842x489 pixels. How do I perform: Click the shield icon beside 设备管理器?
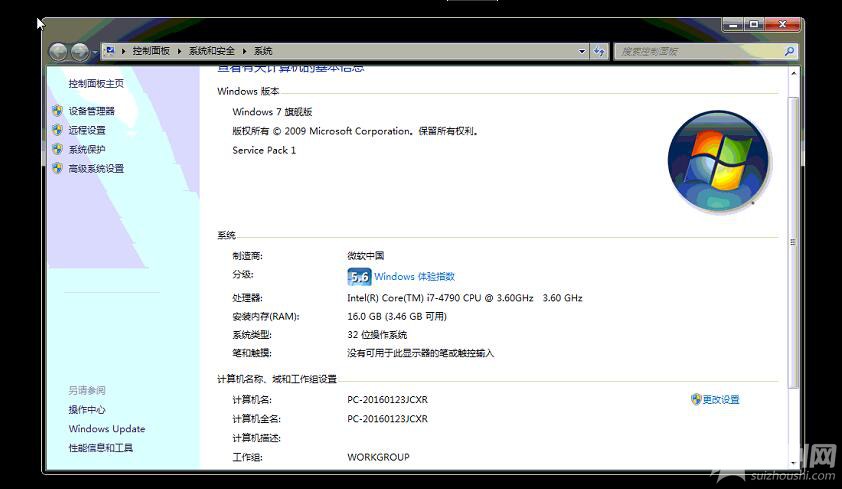[57, 111]
